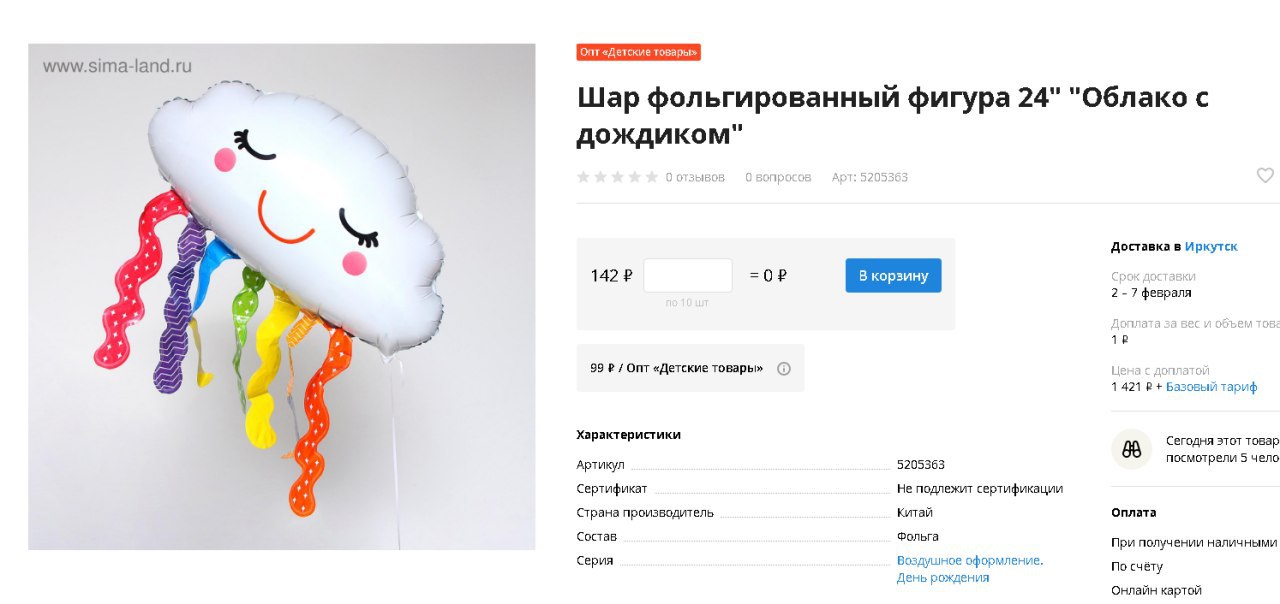Click the fifth rating star
The width and height of the screenshot is (1280, 604).
point(652,177)
